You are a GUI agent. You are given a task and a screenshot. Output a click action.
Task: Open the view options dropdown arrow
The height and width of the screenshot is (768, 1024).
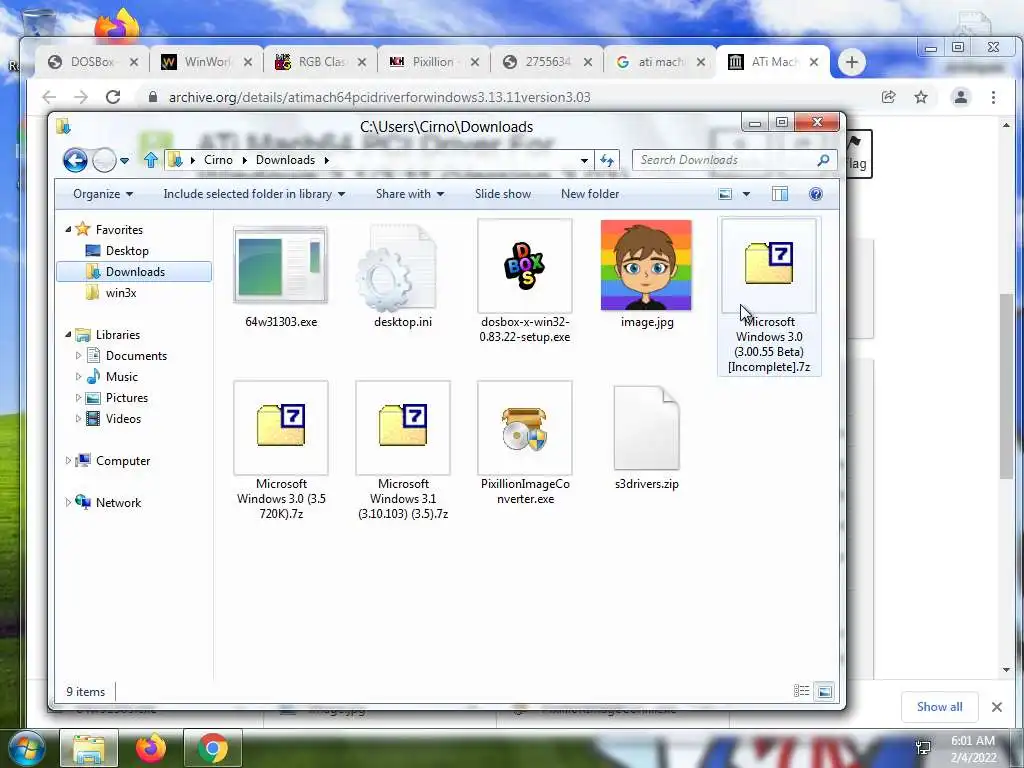(746, 194)
